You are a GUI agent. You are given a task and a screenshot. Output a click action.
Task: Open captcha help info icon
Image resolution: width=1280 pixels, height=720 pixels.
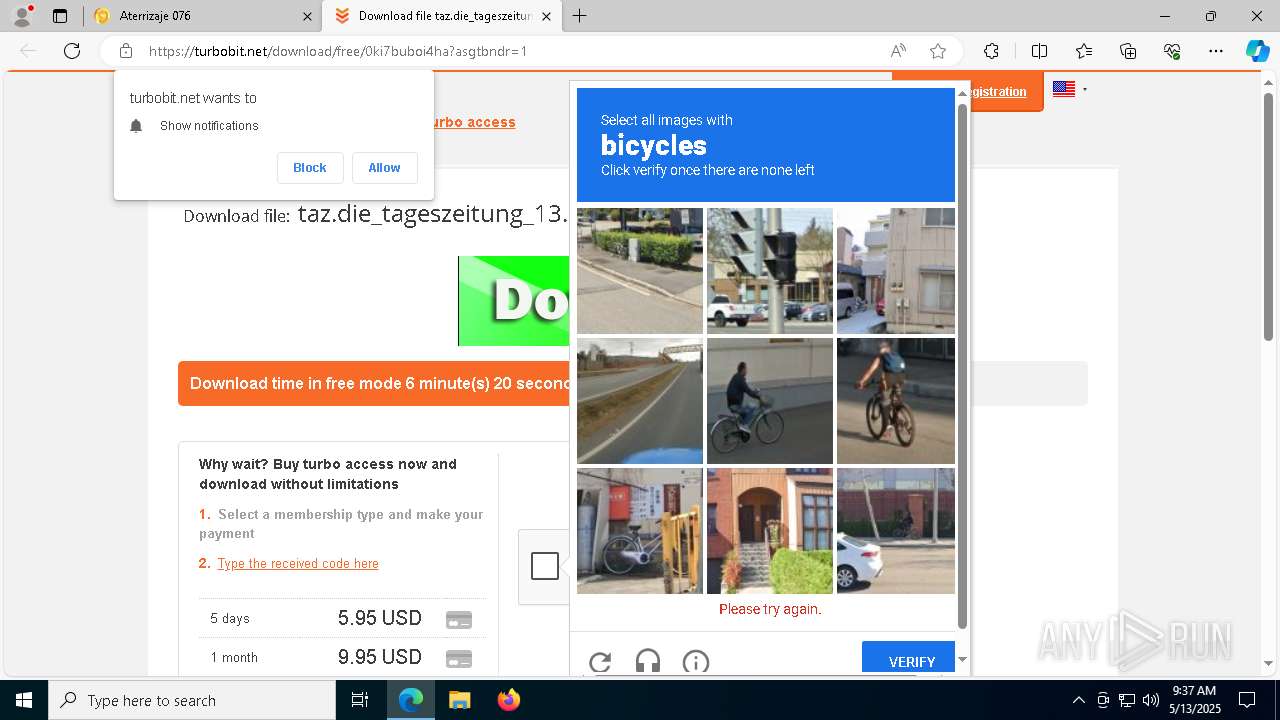point(696,661)
